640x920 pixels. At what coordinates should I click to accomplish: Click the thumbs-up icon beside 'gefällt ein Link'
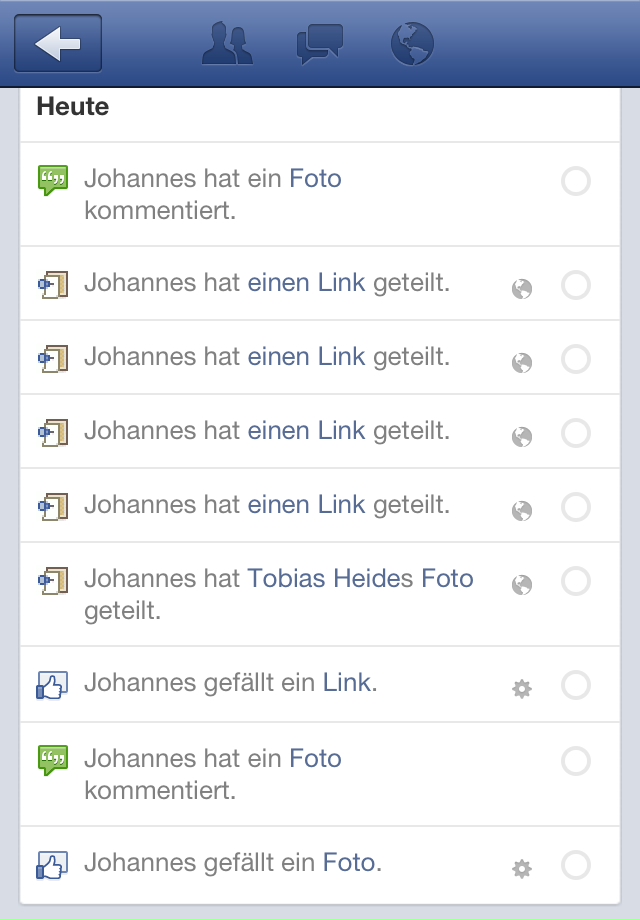(x=51, y=685)
